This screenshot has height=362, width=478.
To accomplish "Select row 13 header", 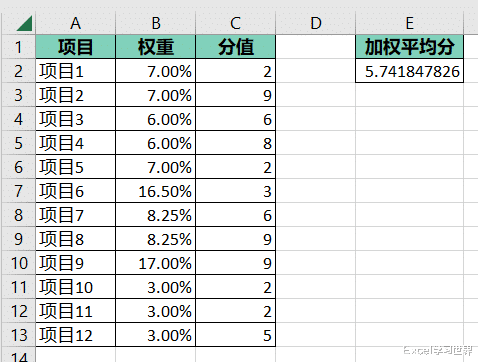I will click(19, 335).
